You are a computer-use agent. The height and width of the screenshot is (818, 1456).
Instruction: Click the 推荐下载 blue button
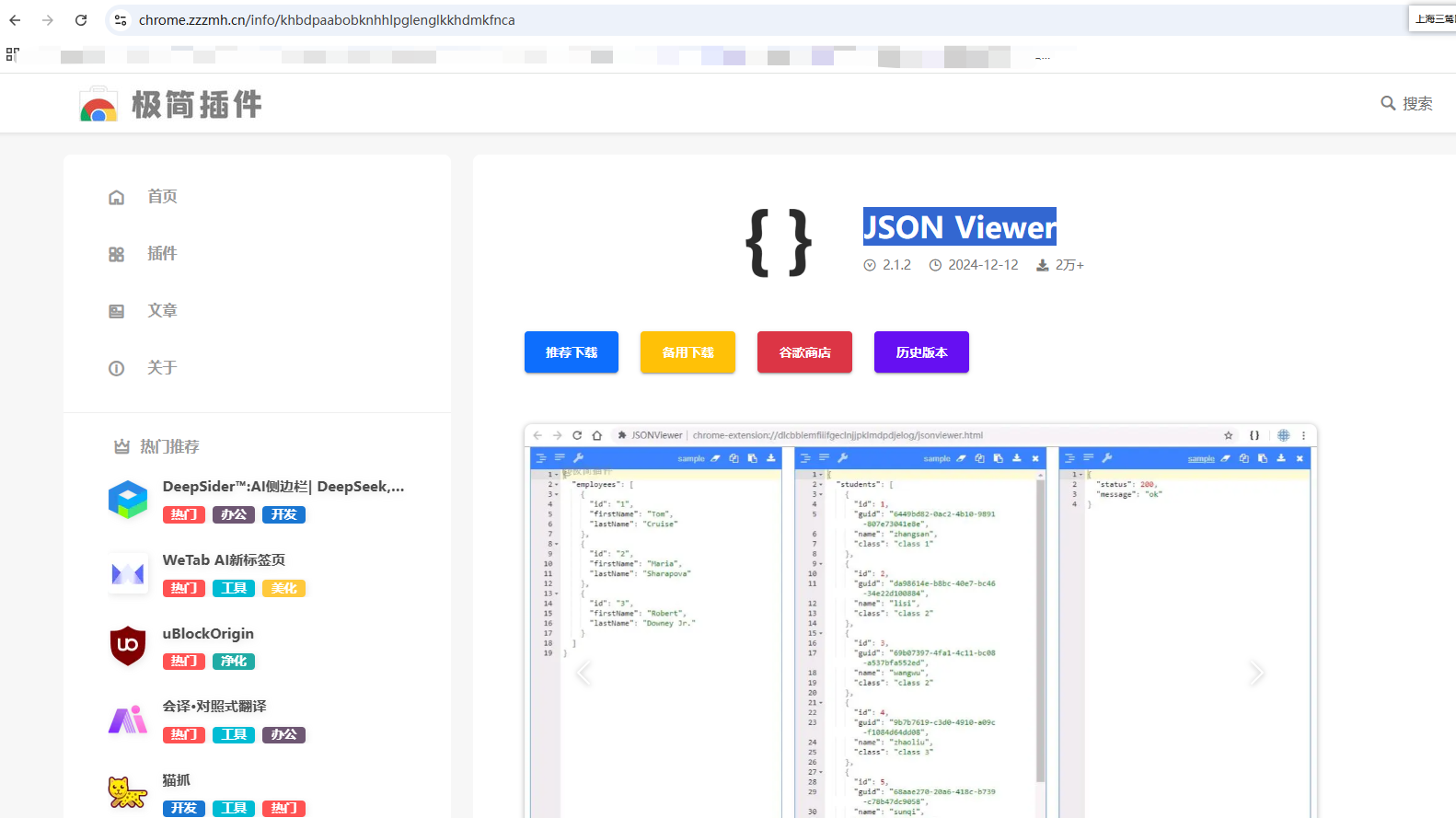pyautogui.click(x=572, y=352)
